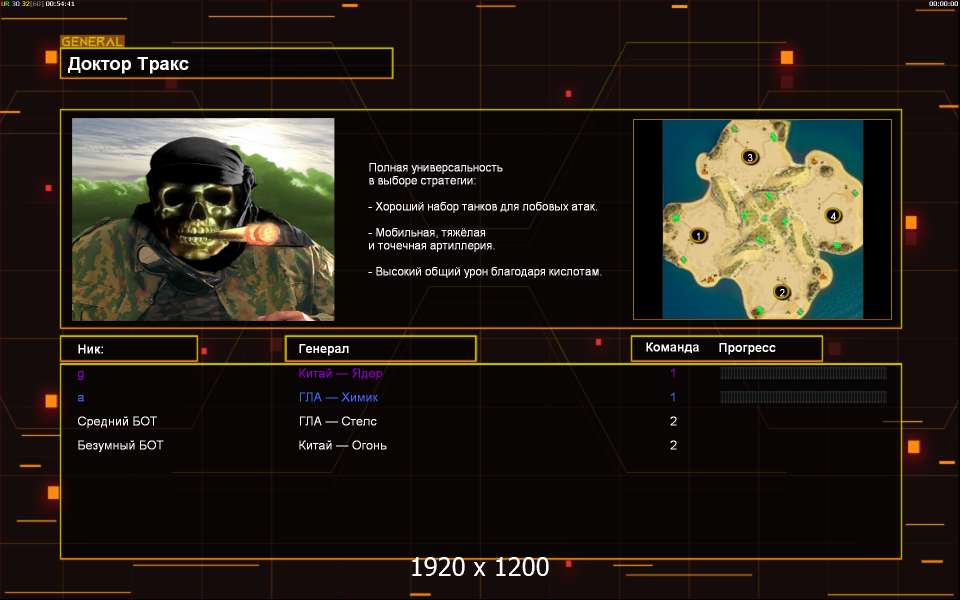Click the Доктор Тракс skull portrait
960x600 pixels.
click(x=203, y=219)
